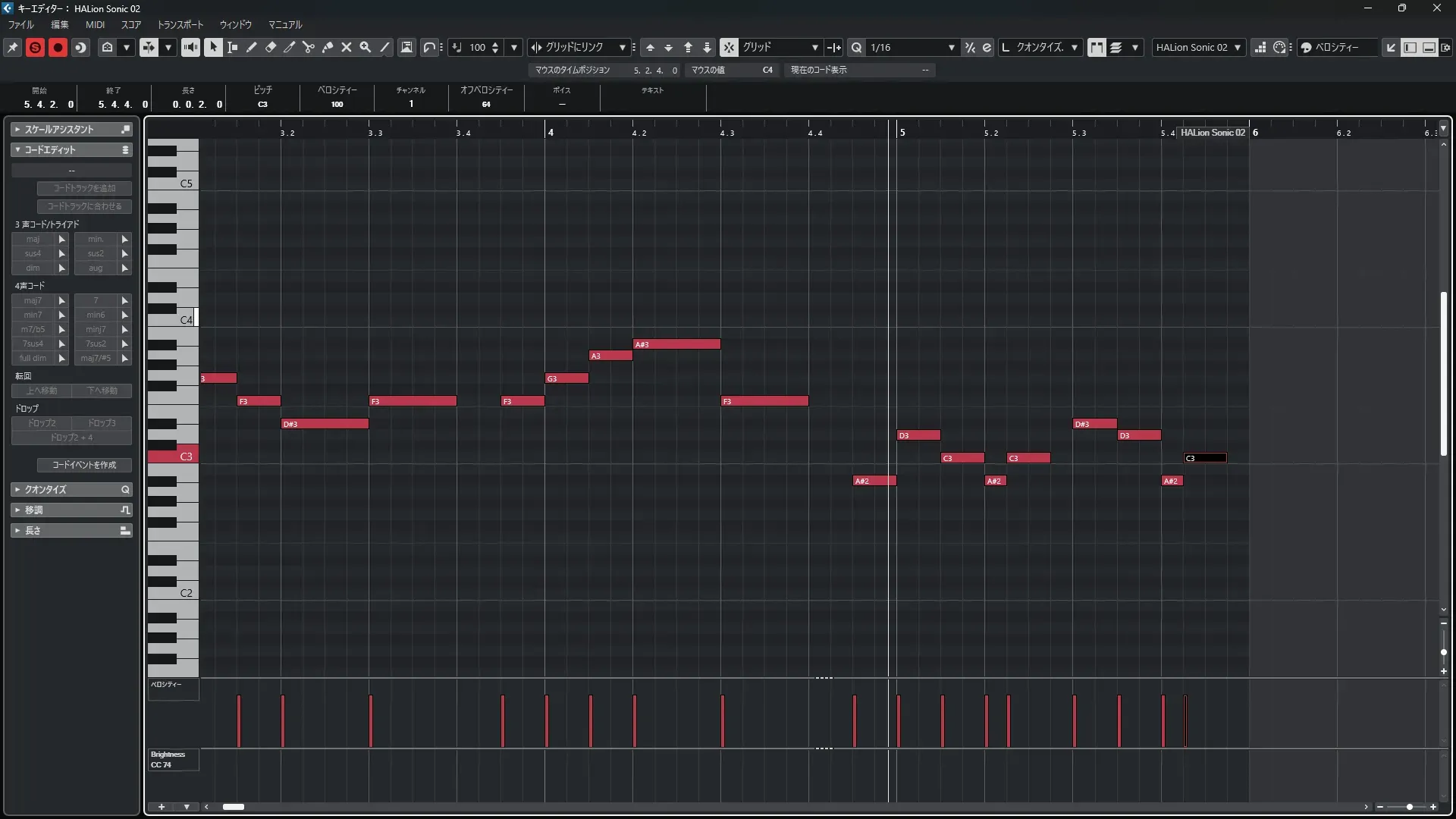Select the Split scissors tool

click(x=309, y=47)
